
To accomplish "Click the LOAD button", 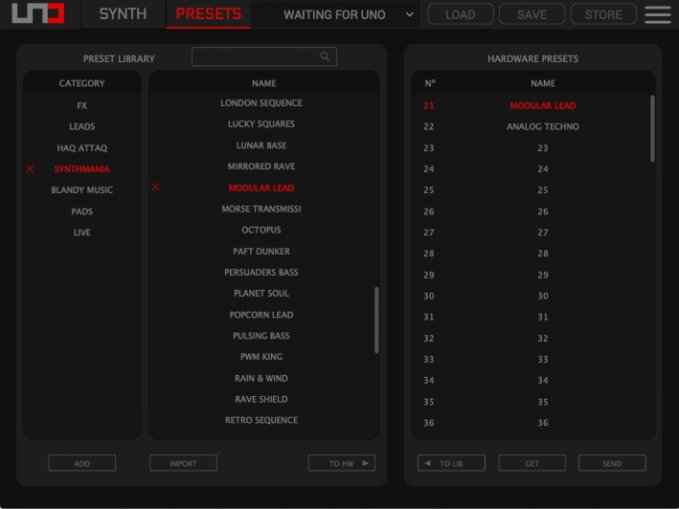I will click(460, 15).
